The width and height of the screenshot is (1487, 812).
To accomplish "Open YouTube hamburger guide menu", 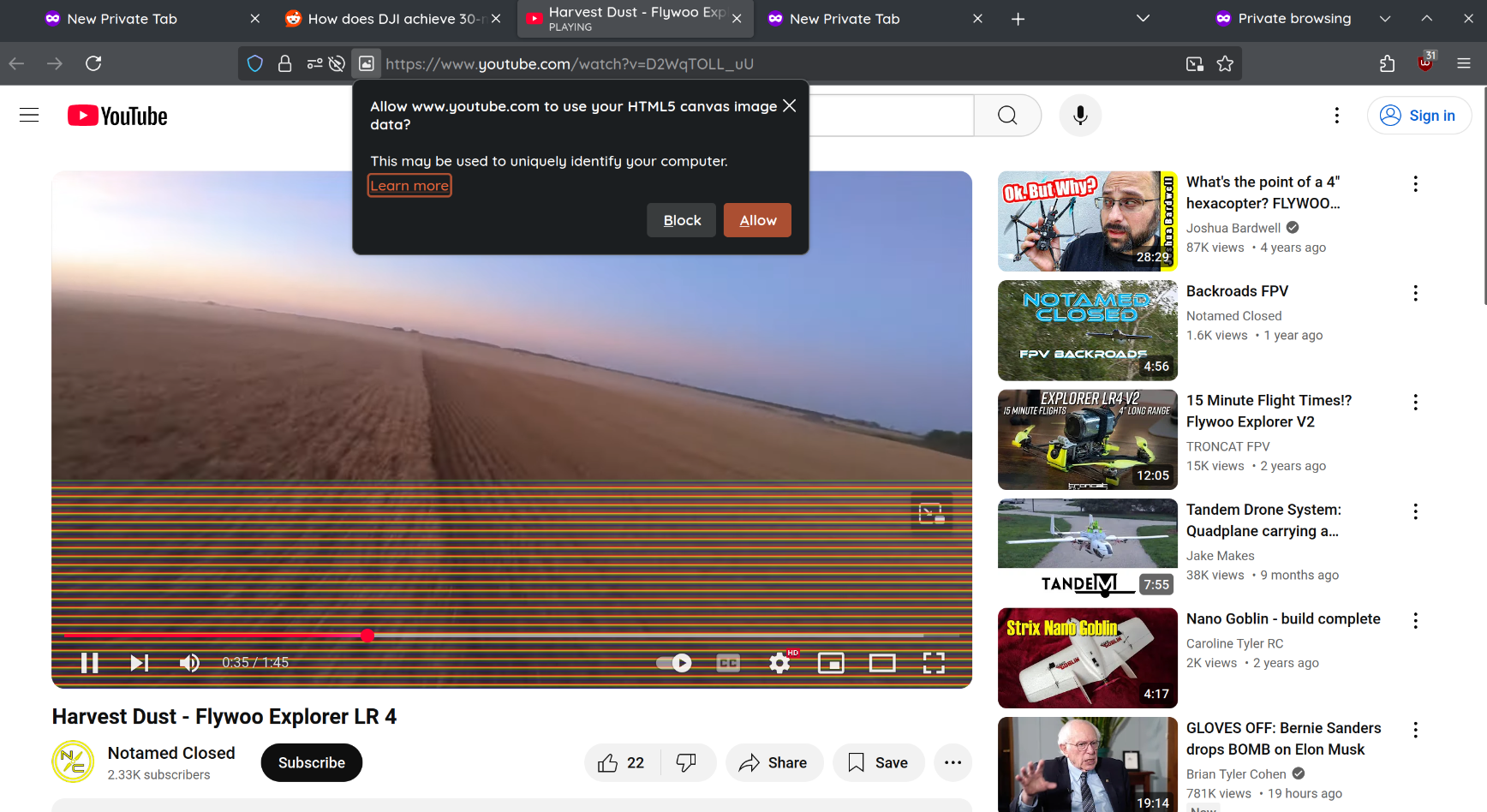I will click(x=29, y=116).
